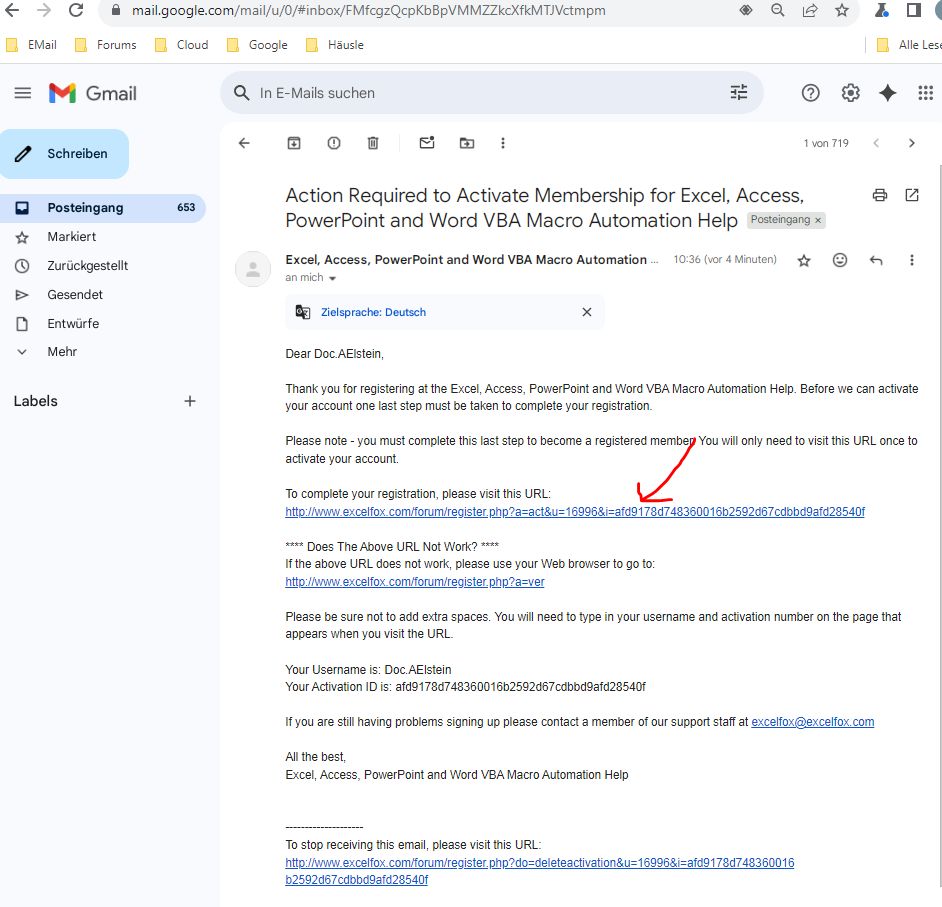
Task: Reload the page
Action: (x=76, y=10)
